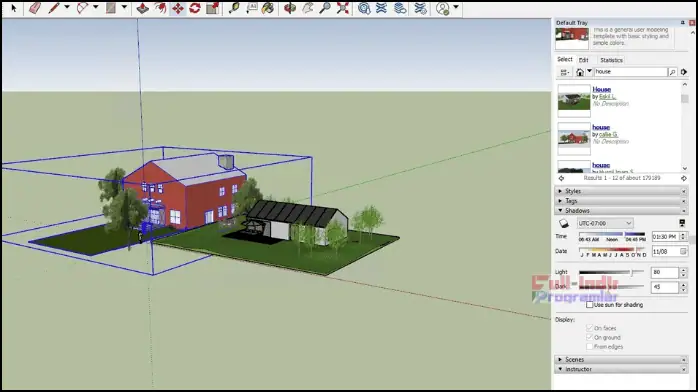Activate the Arc tool
This screenshot has width=698, height=392.
pyautogui.click(x=82, y=8)
